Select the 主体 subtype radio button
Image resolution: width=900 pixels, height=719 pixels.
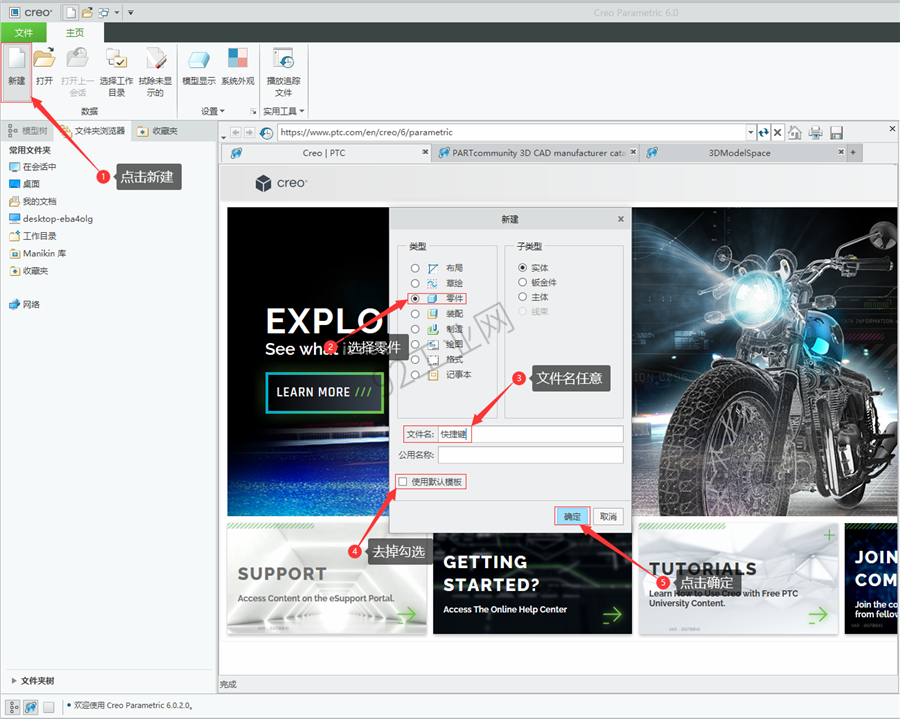coord(522,297)
